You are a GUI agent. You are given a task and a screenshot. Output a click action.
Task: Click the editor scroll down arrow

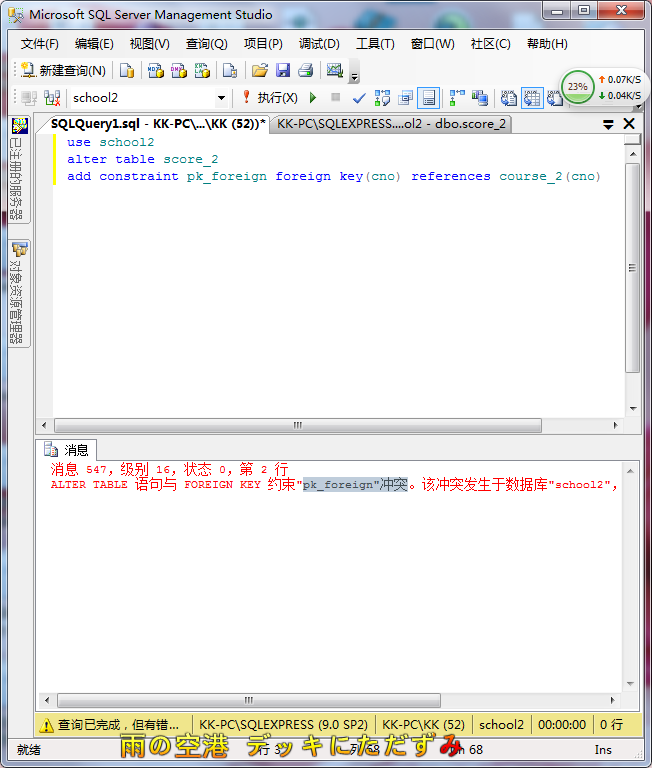point(633,408)
